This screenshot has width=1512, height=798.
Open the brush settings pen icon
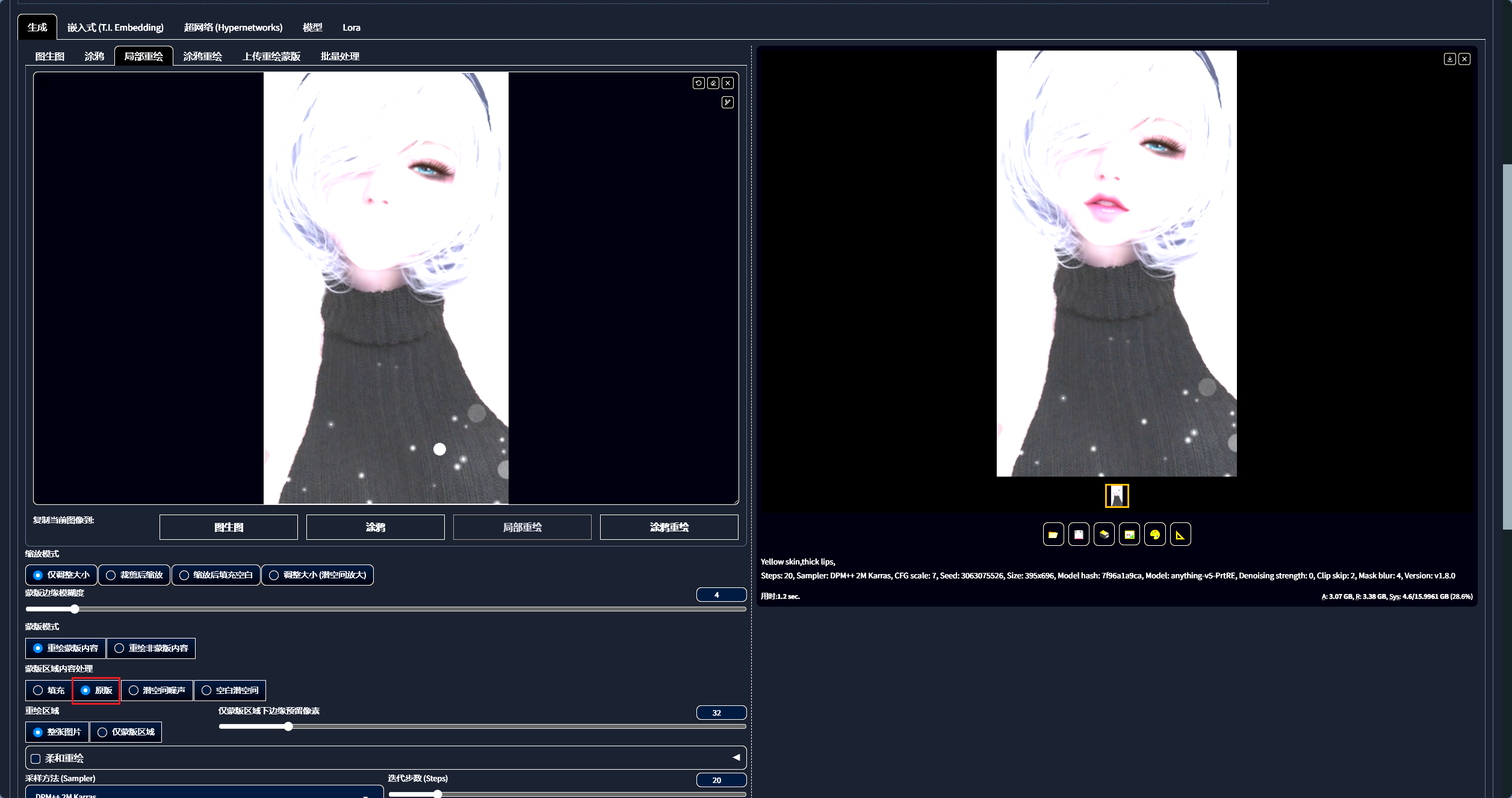tap(728, 102)
